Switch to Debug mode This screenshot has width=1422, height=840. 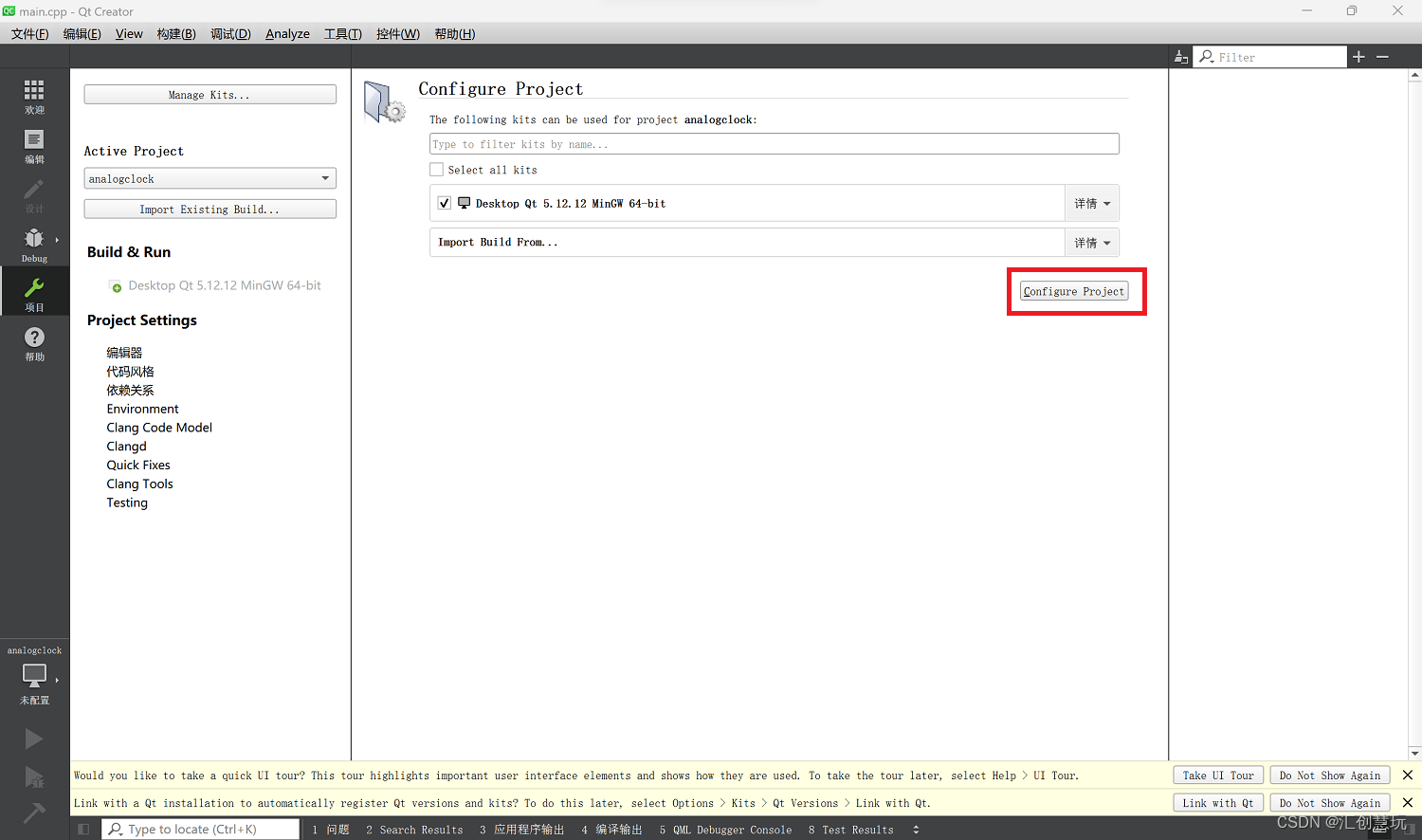34,245
